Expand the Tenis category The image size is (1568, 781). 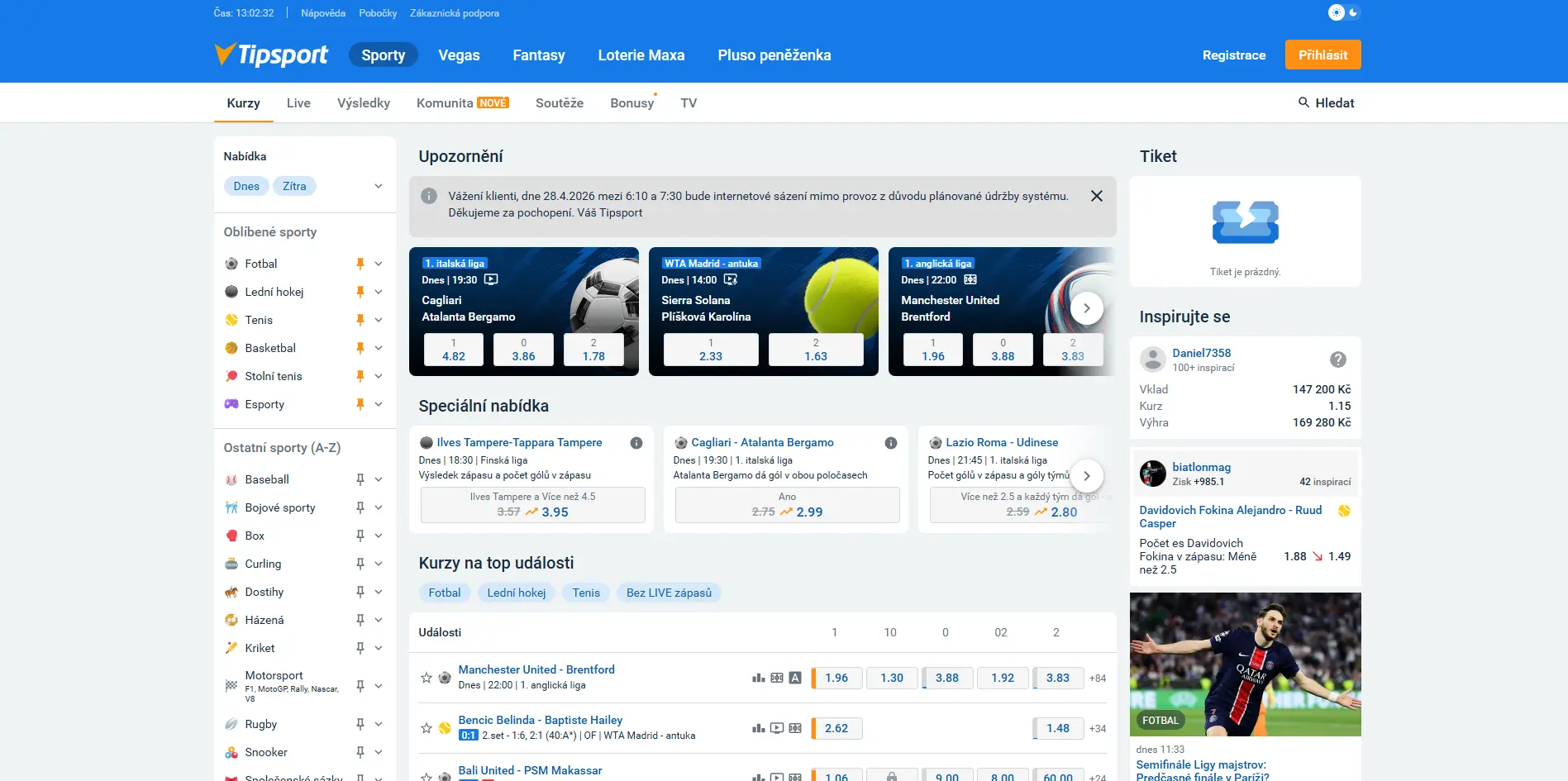[379, 320]
